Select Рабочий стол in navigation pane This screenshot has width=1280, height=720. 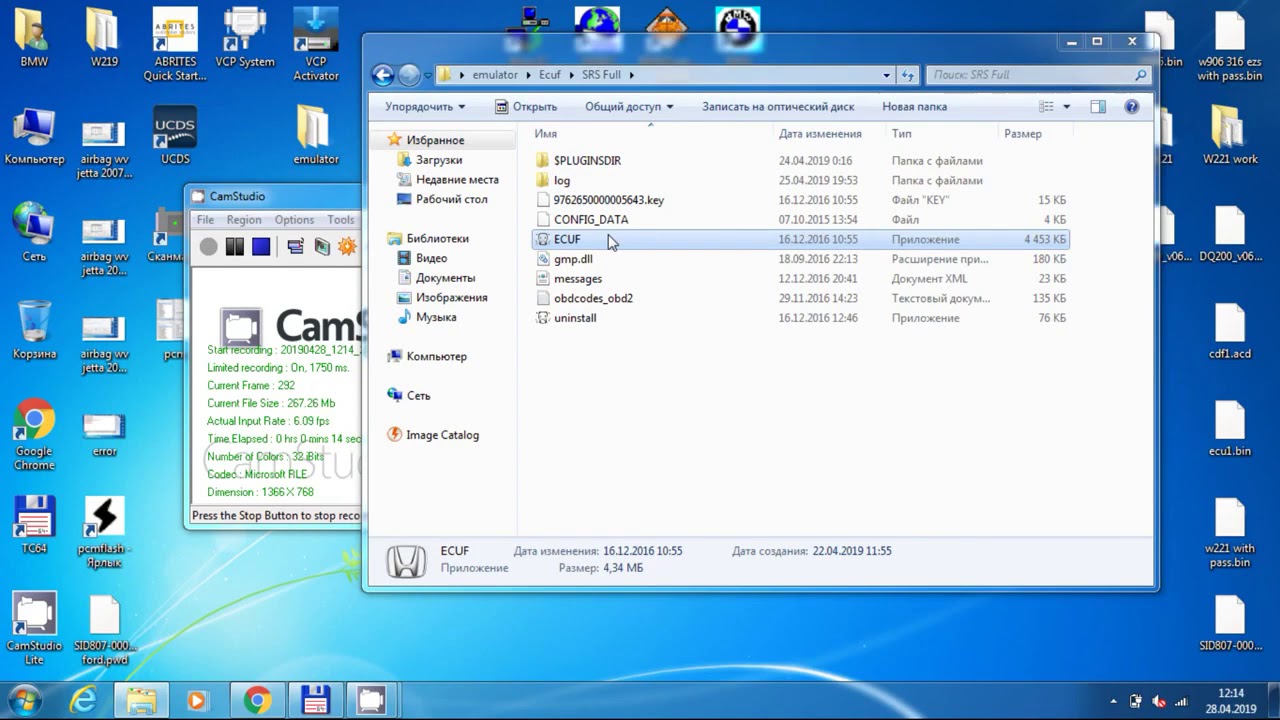coord(451,199)
